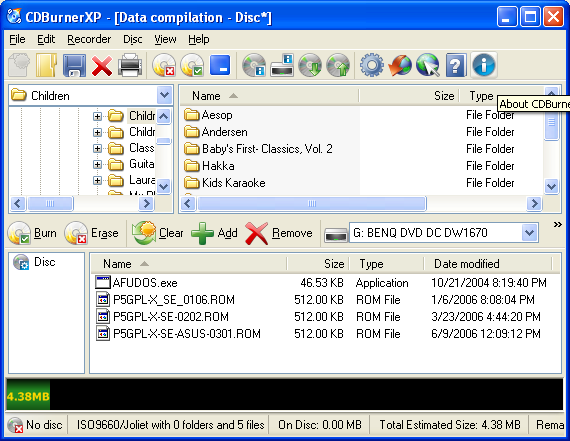Open the G: BENQ DVD recorder dropdown
Image resolution: width=570 pixels, height=441 pixels.
click(529, 233)
